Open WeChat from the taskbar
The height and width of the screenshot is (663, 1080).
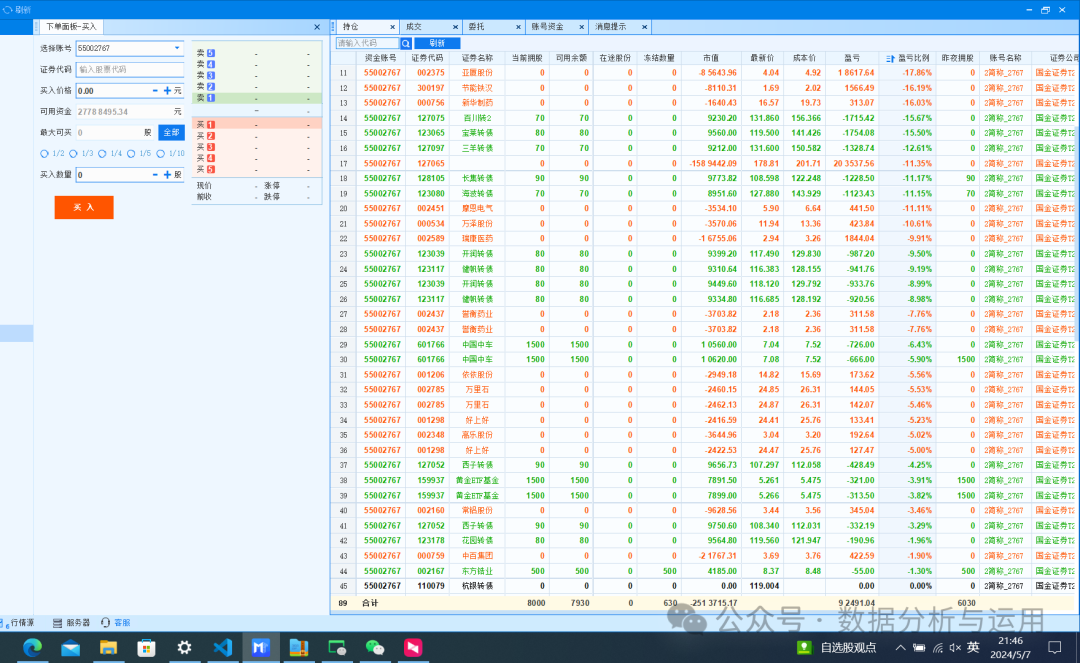tap(375, 647)
